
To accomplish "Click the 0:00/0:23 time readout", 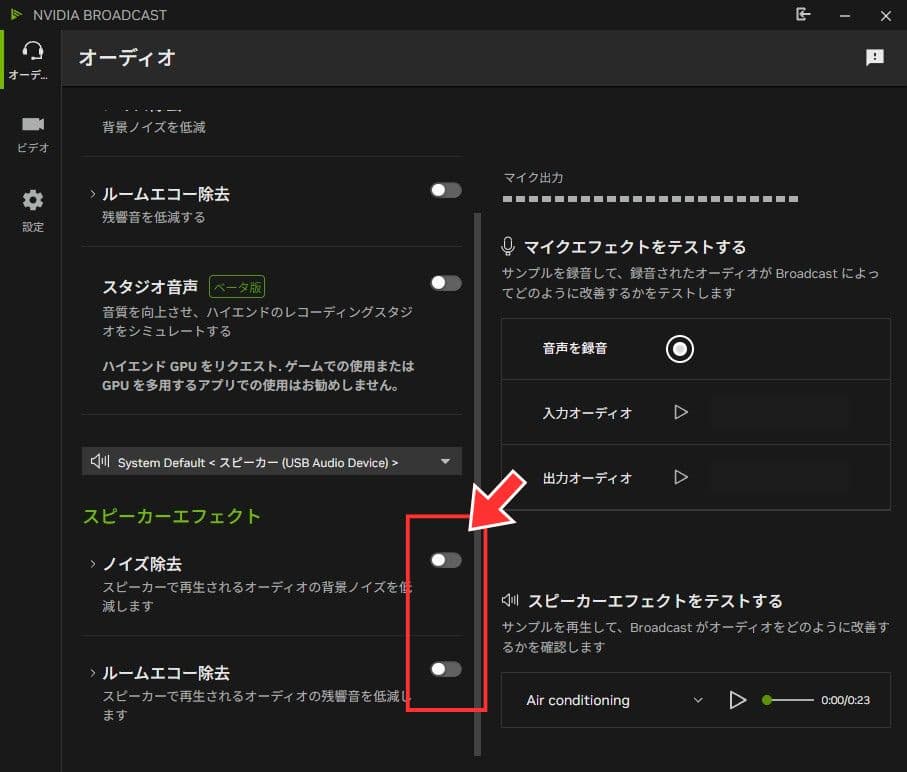I will point(845,700).
